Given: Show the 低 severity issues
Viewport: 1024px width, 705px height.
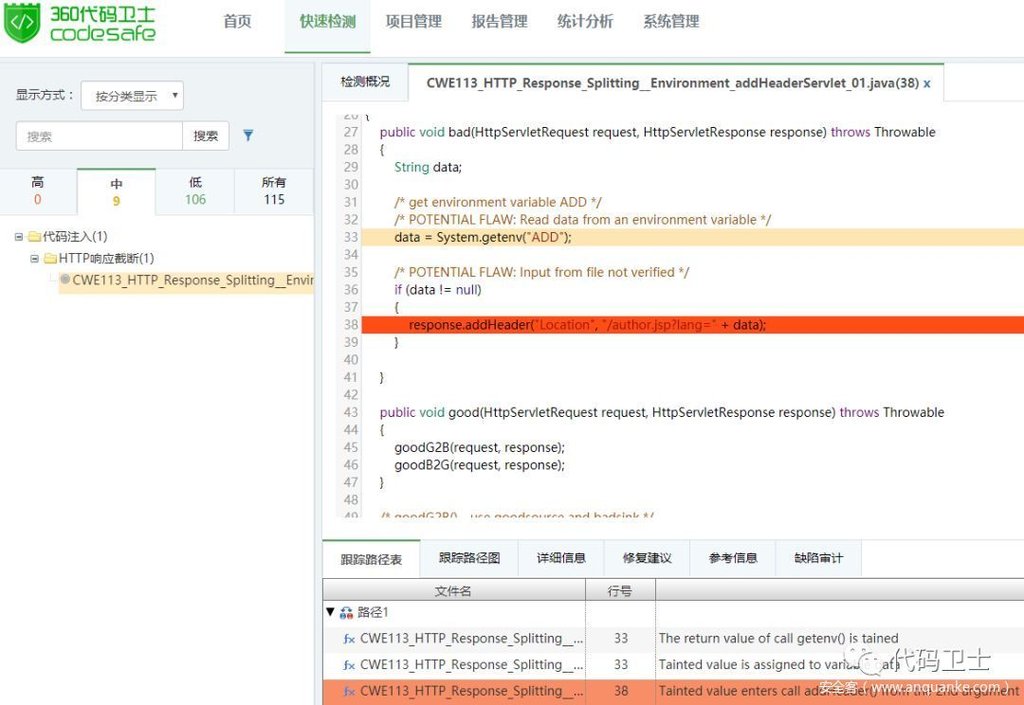Looking at the screenshot, I should pyautogui.click(x=195, y=191).
